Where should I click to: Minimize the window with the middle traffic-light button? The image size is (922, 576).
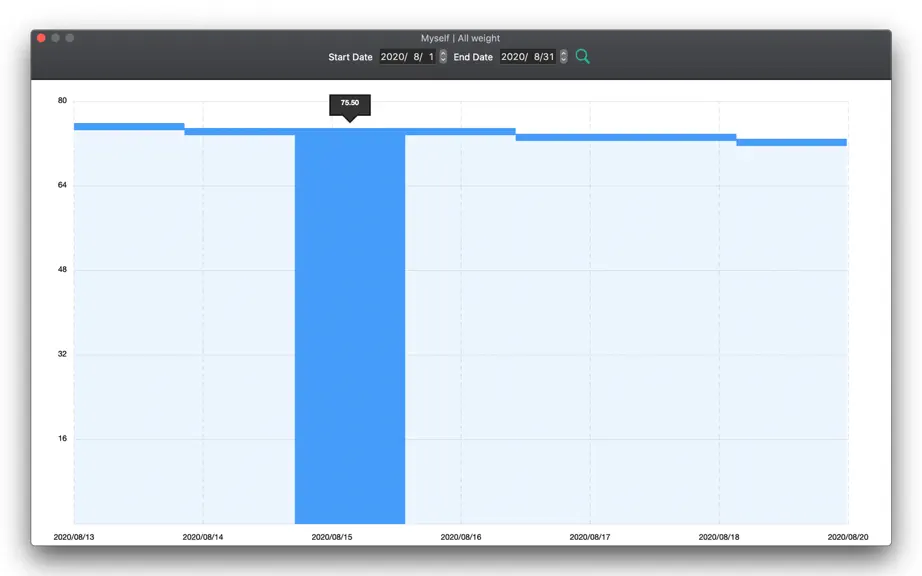point(55,38)
